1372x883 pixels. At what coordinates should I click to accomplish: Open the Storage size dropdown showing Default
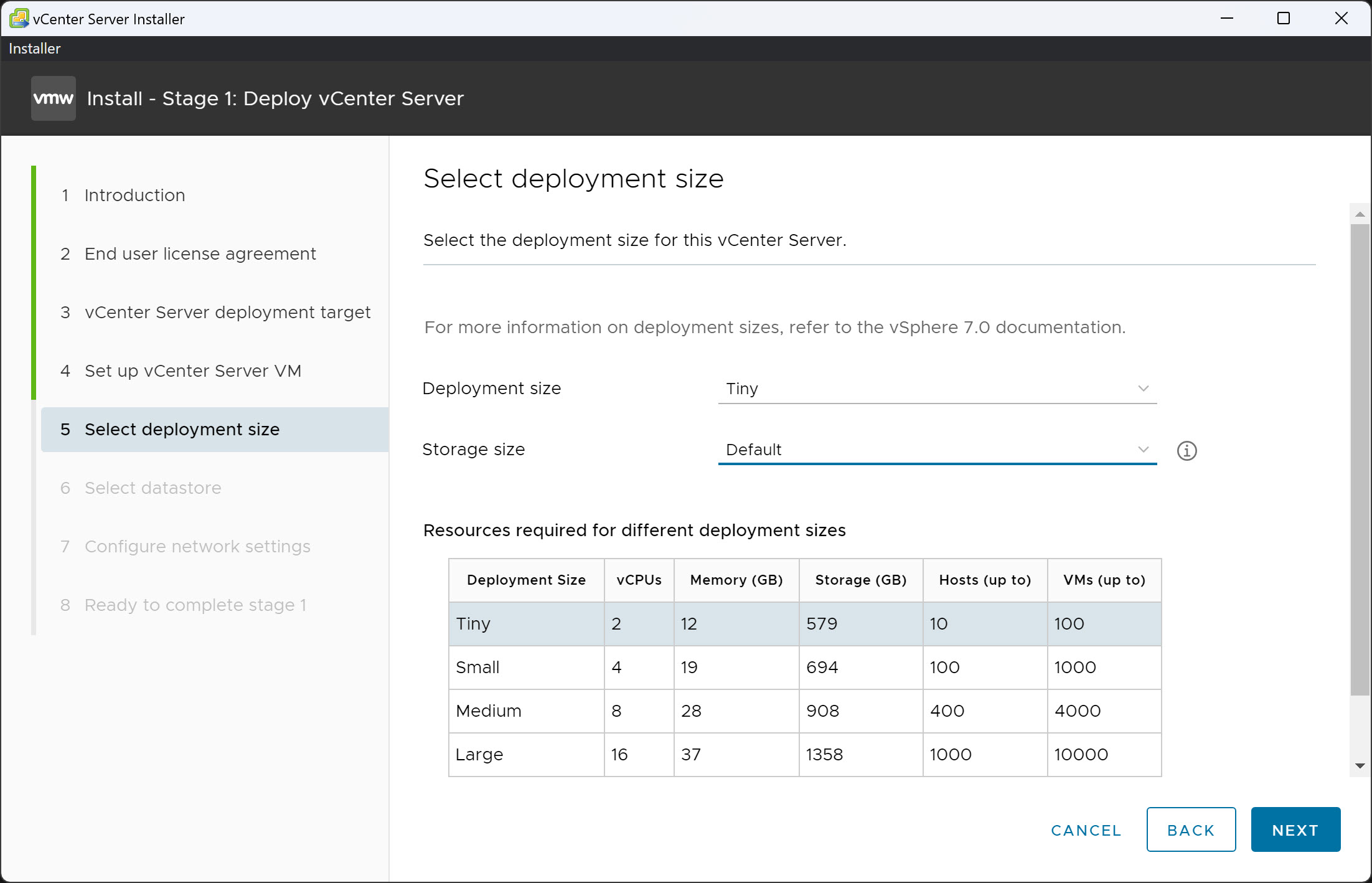pyautogui.click(x=934, y=449)
